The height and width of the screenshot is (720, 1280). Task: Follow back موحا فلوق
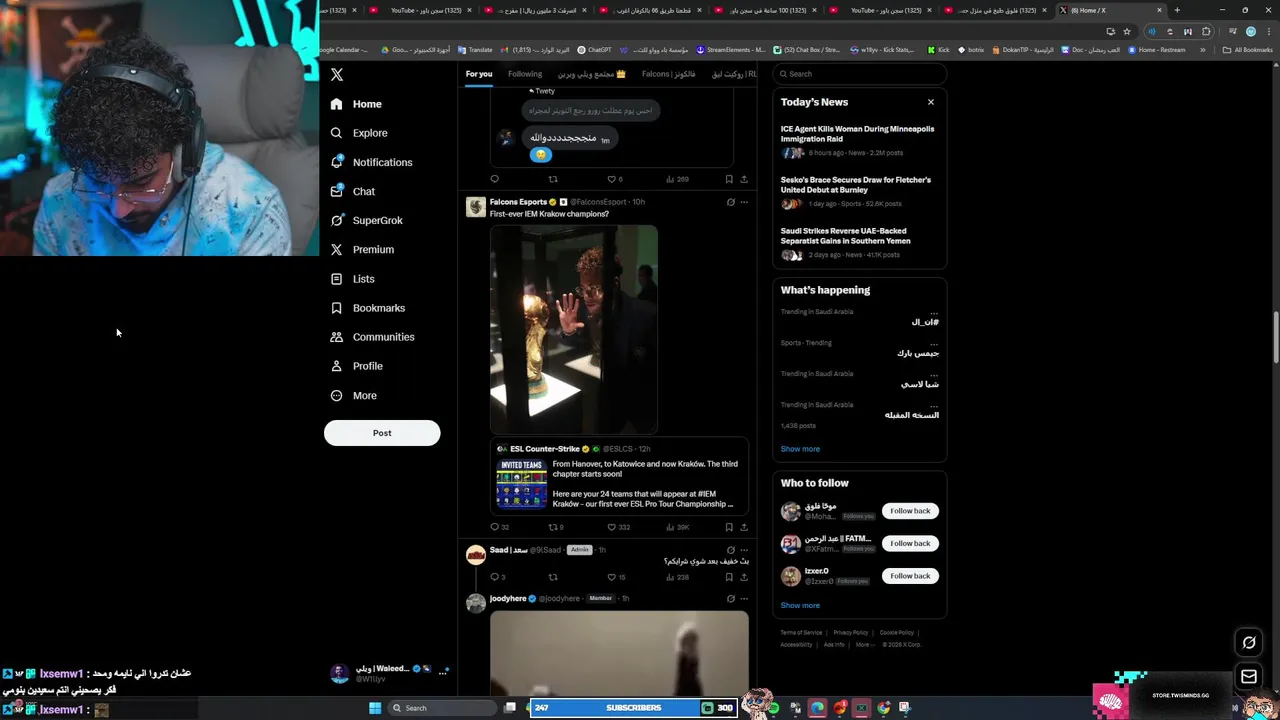[910, 511]
